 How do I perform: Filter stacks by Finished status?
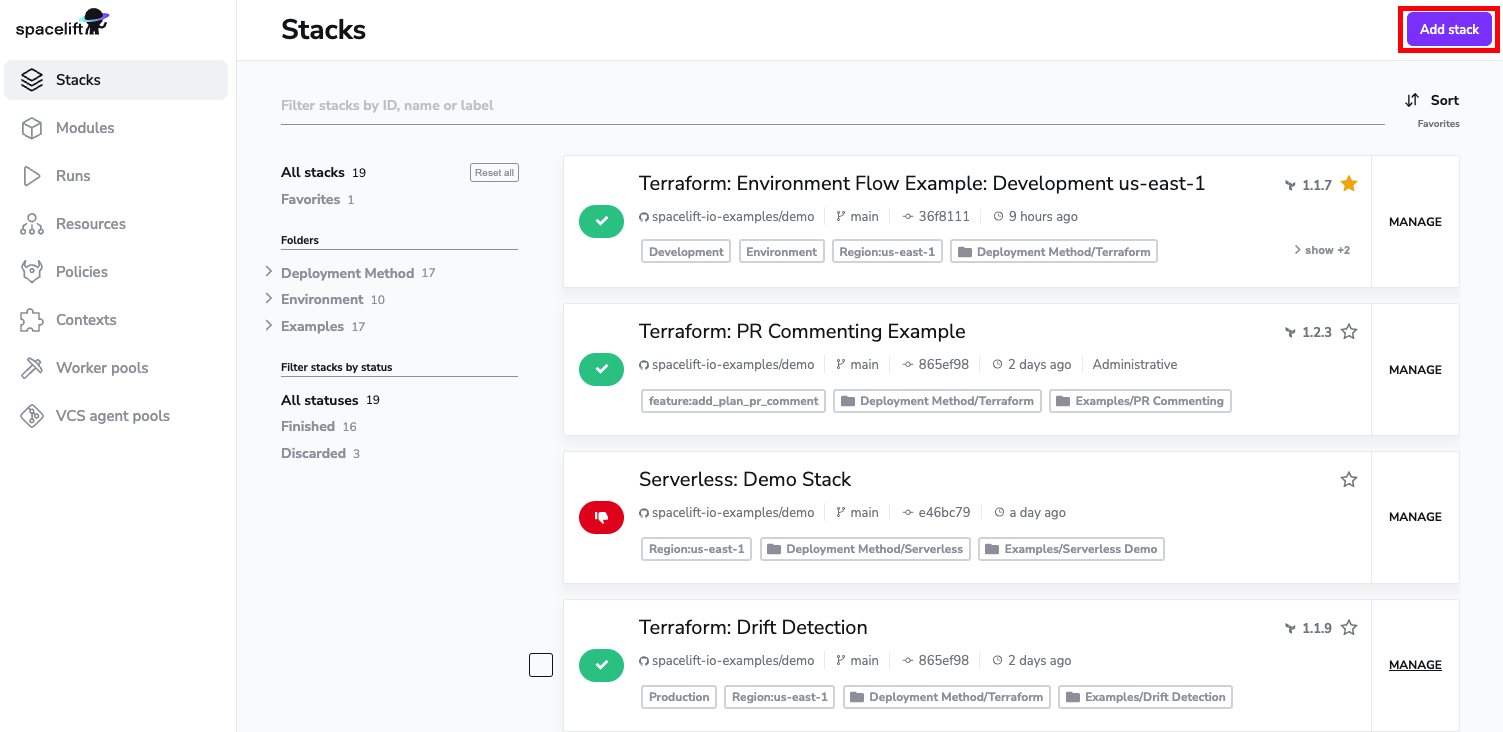point(308,427)
